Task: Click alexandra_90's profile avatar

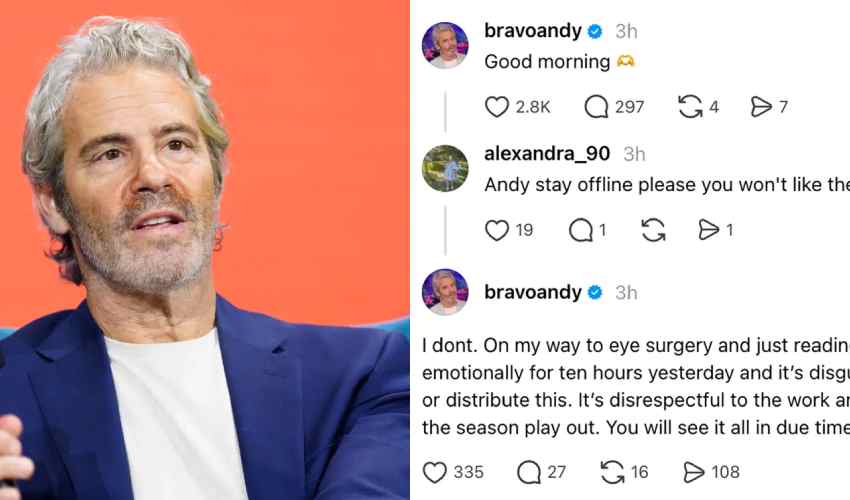Action: pyautogui.click(x=445, y=169)
